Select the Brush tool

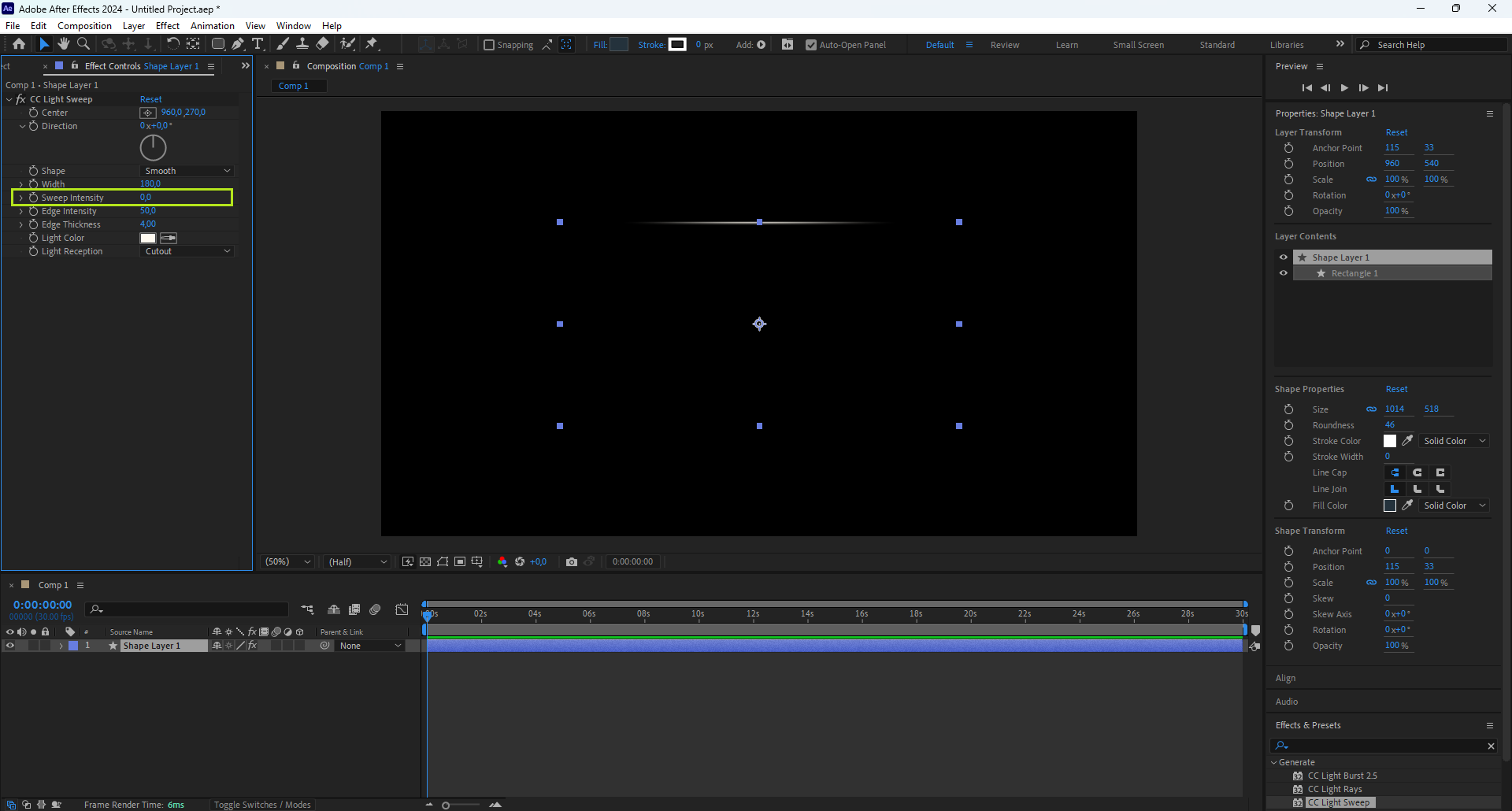283,44
